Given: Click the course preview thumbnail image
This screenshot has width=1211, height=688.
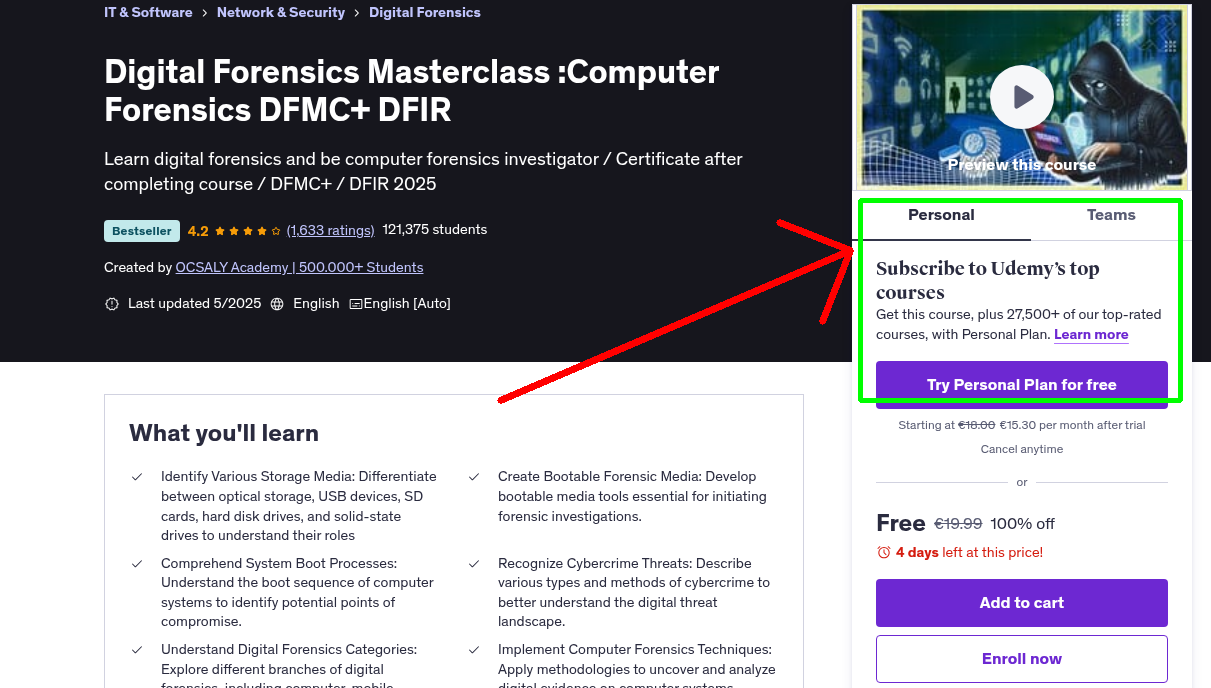Looking at the screenshot, I should [x=1022, y=97].
